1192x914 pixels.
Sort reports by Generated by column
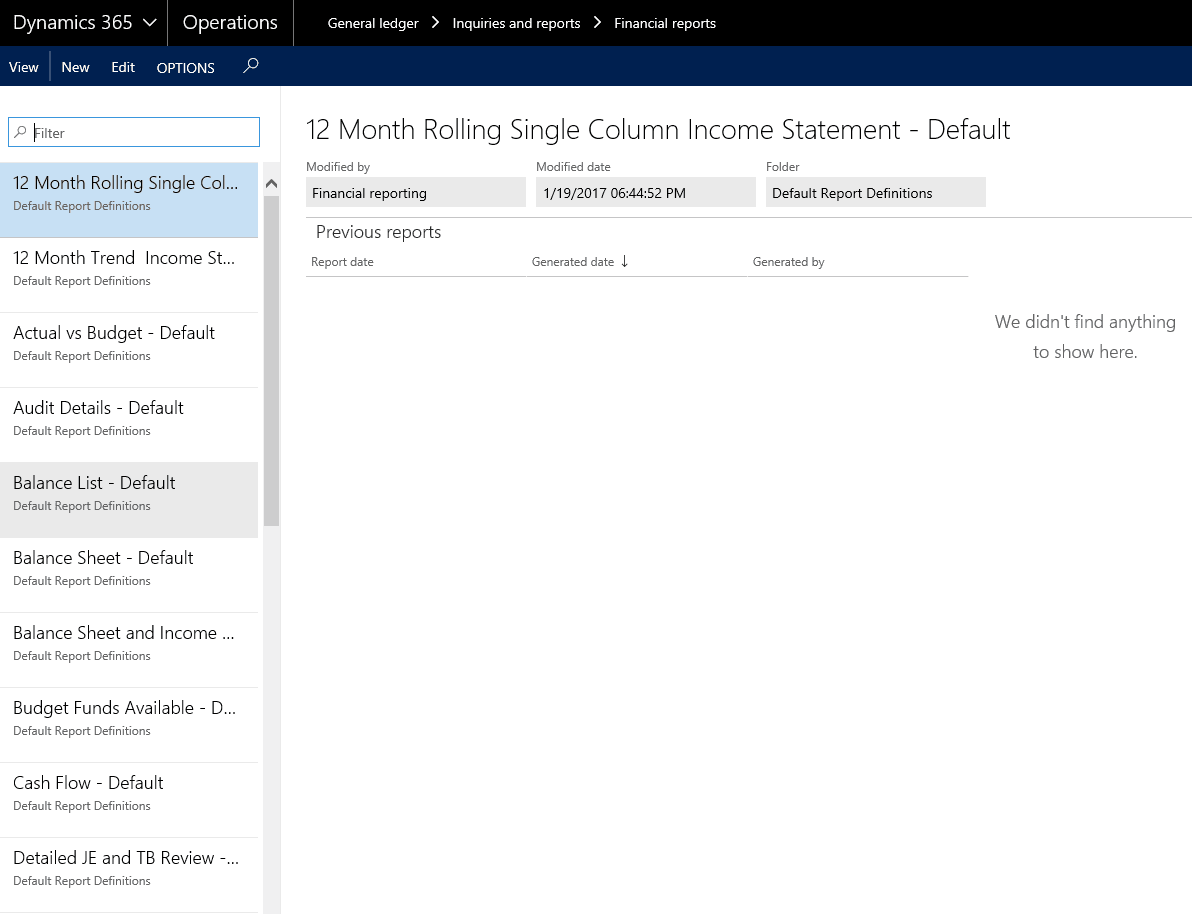(x=789, y=261)
